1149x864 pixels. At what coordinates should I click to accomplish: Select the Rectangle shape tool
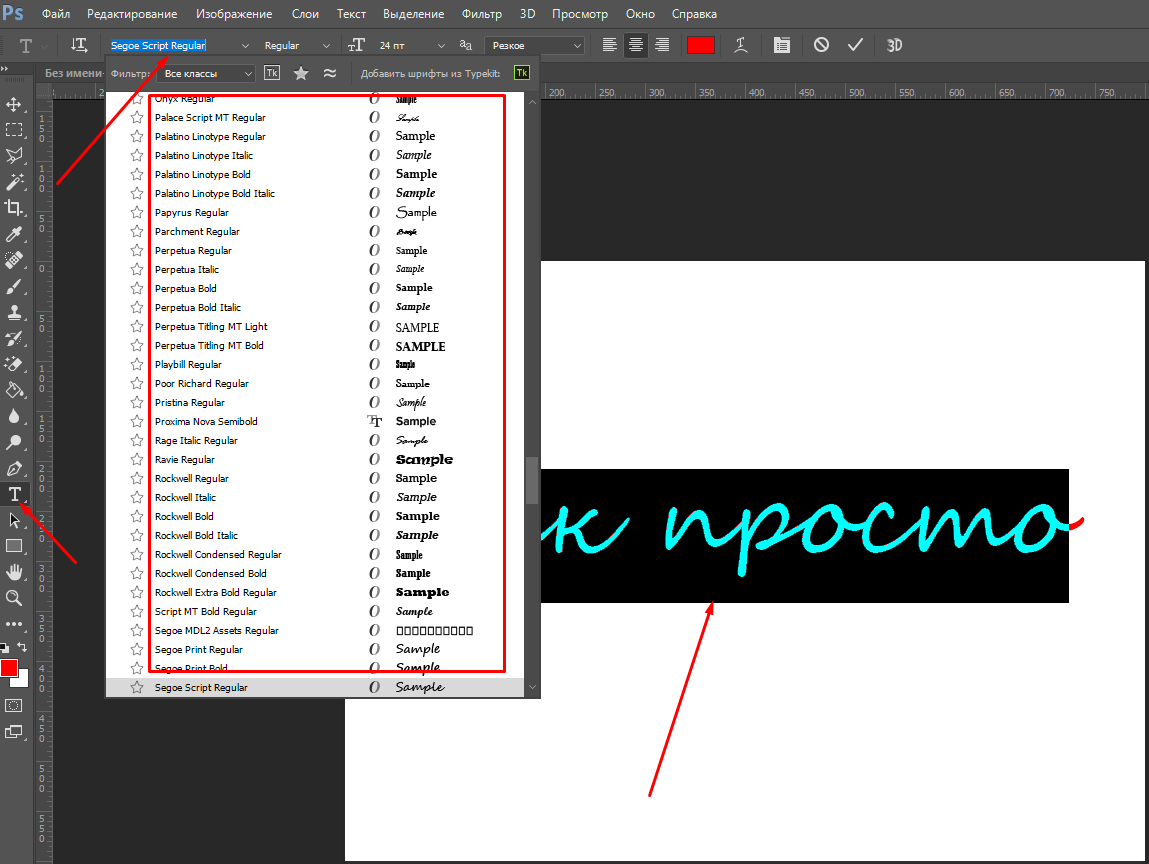click(14, 546)
